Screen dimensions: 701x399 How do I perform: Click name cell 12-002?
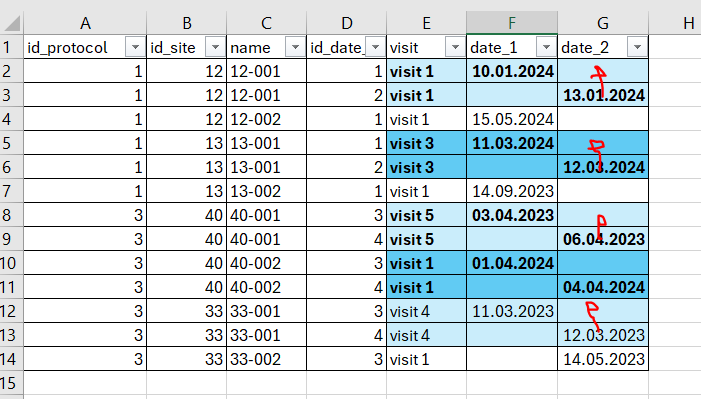click(x=266, y=119)
